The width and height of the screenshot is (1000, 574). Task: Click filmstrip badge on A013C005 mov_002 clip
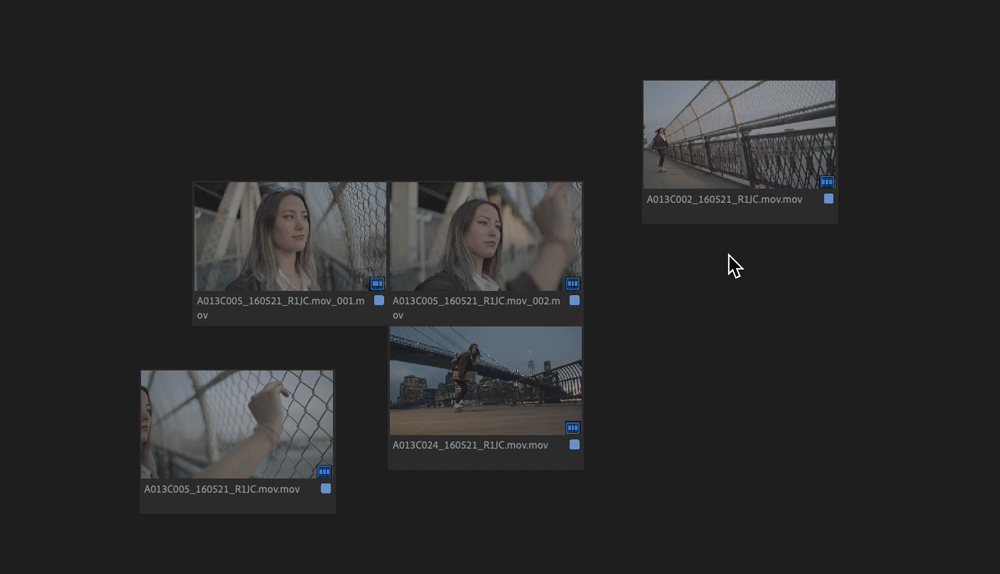573,283
